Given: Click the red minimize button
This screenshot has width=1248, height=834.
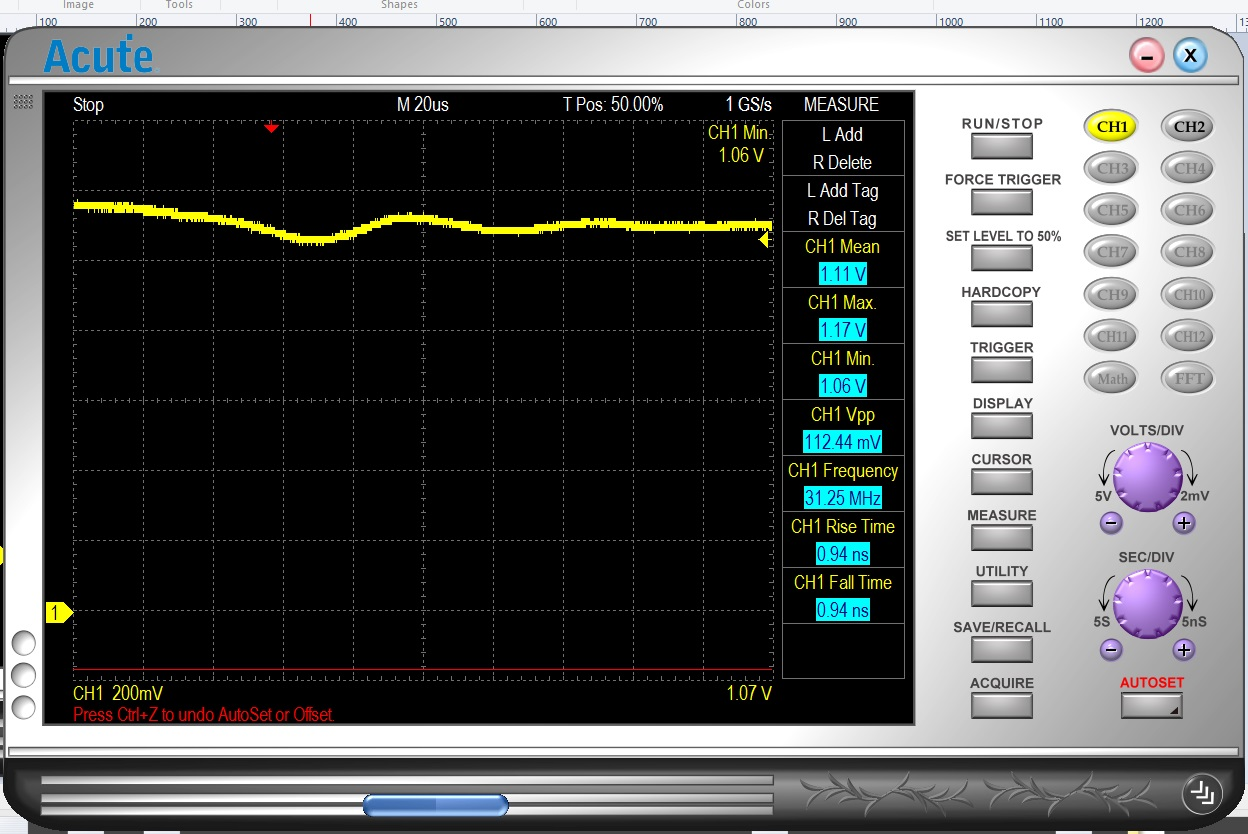Looking at the screenshot, I should [1147, 56].
